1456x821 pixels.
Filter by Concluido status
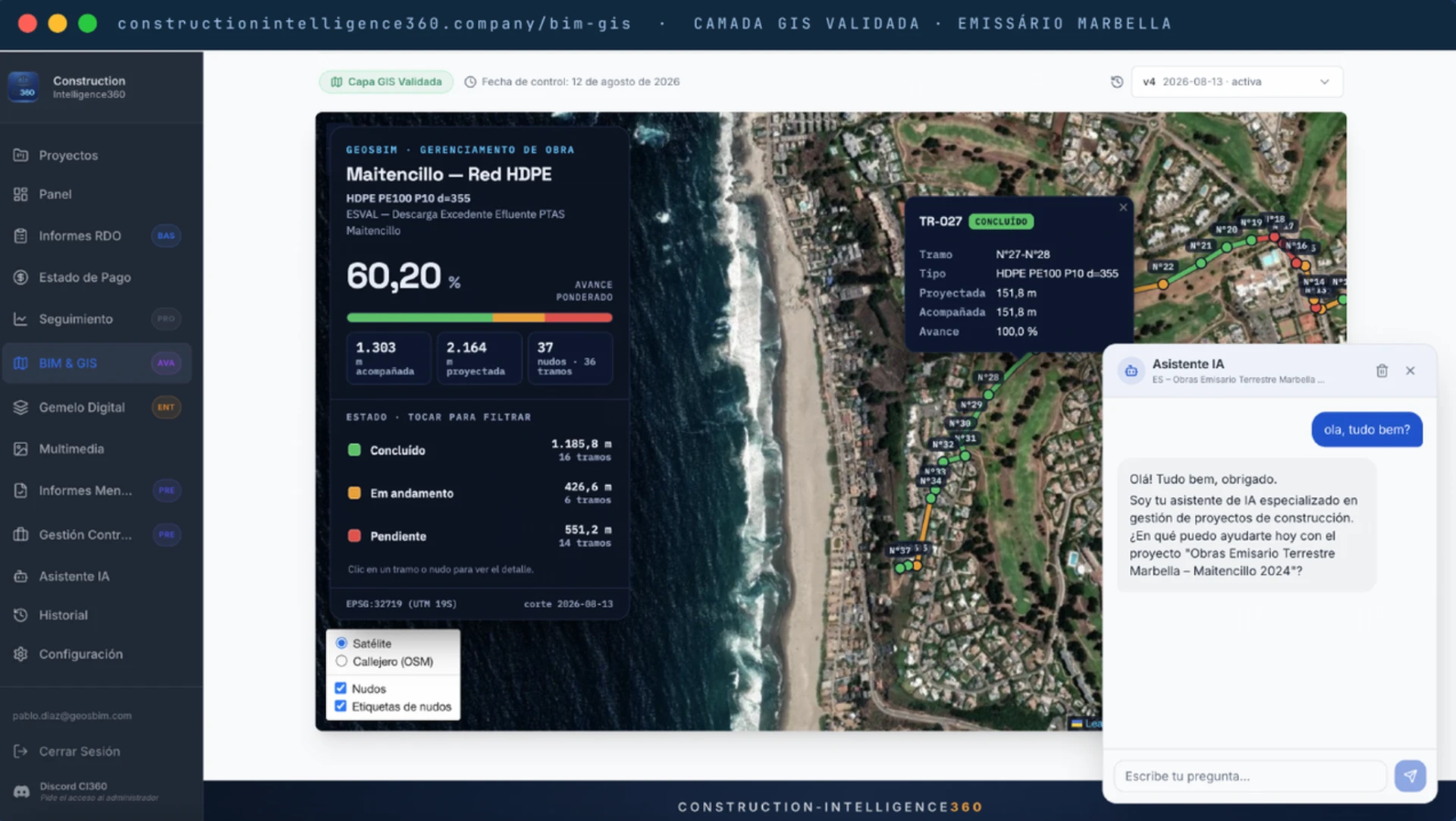tap(479, 451)
